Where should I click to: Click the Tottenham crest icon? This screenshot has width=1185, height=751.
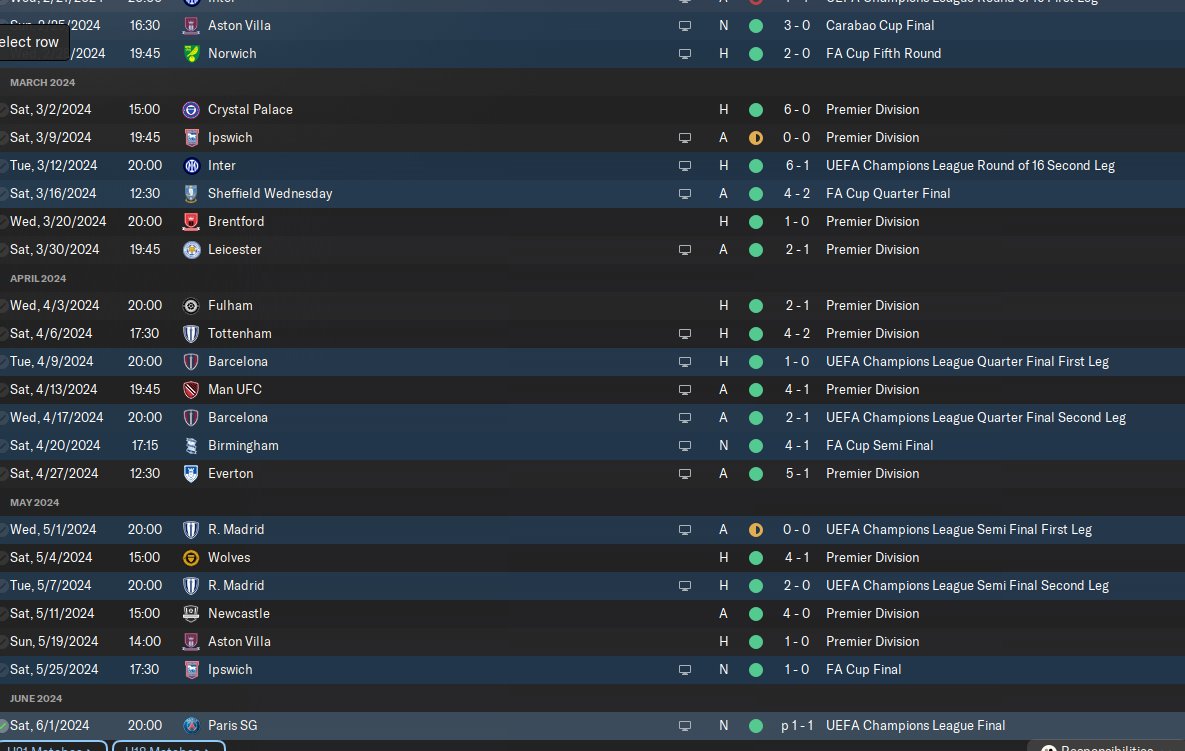click(191, 334)
